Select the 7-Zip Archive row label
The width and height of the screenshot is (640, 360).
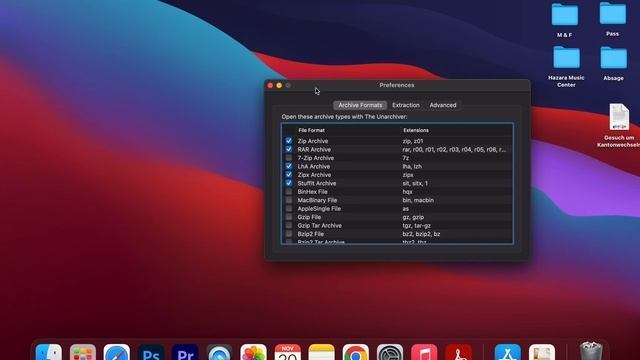click(x=316, y=158)
